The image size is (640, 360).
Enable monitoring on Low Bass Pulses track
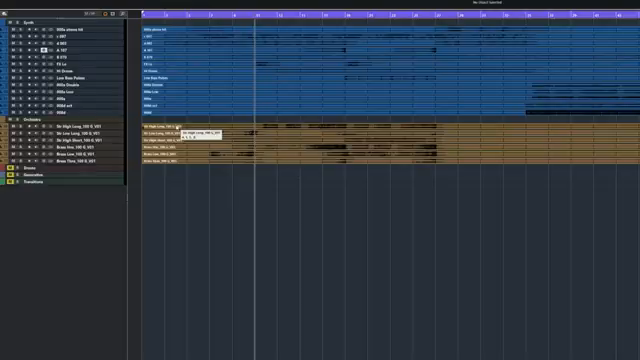click(36, 78)
